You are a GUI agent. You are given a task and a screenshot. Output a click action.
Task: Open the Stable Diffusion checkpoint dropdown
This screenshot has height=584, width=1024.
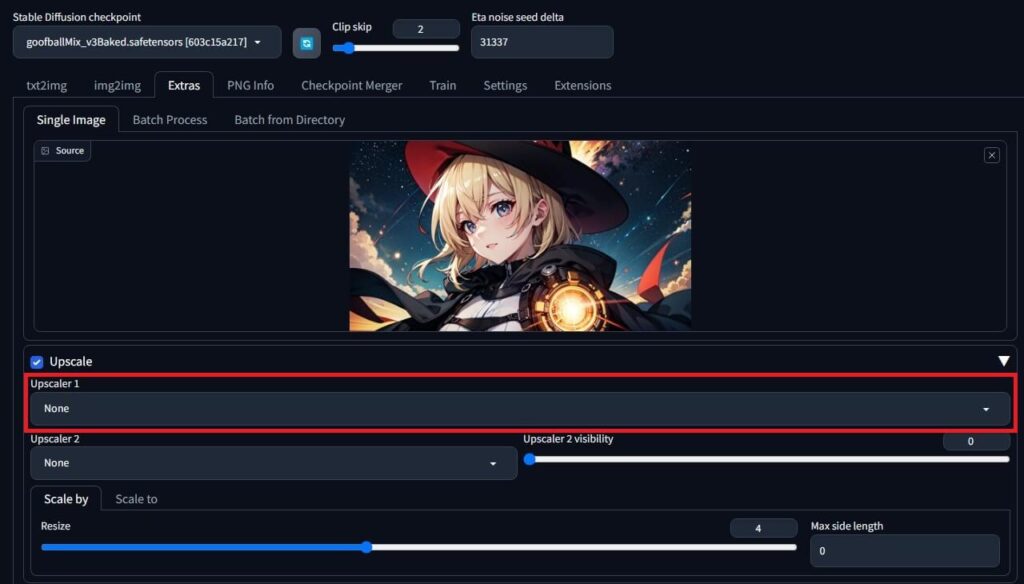147,42
